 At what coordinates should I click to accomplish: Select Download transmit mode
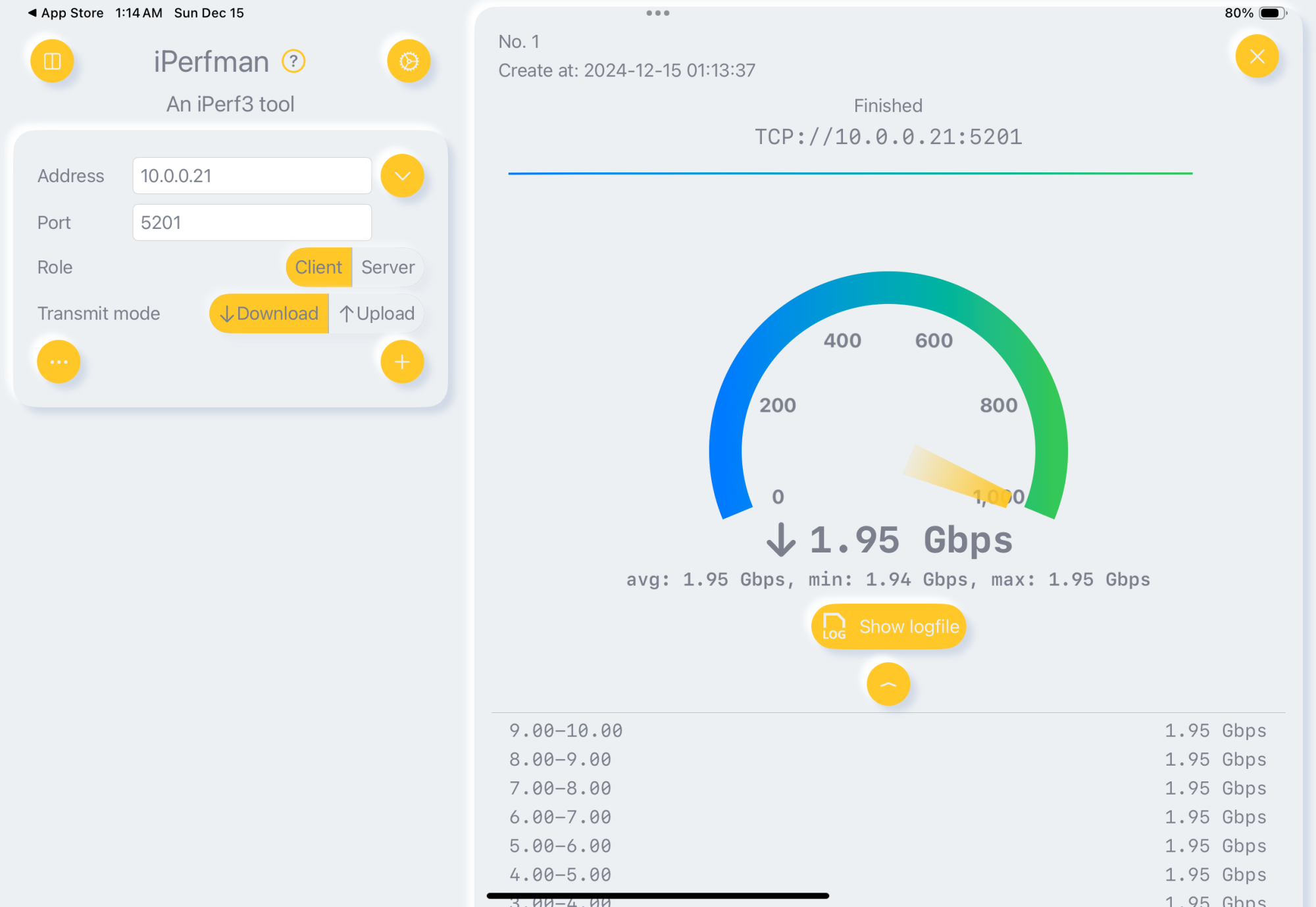click(x=269, y=314)
